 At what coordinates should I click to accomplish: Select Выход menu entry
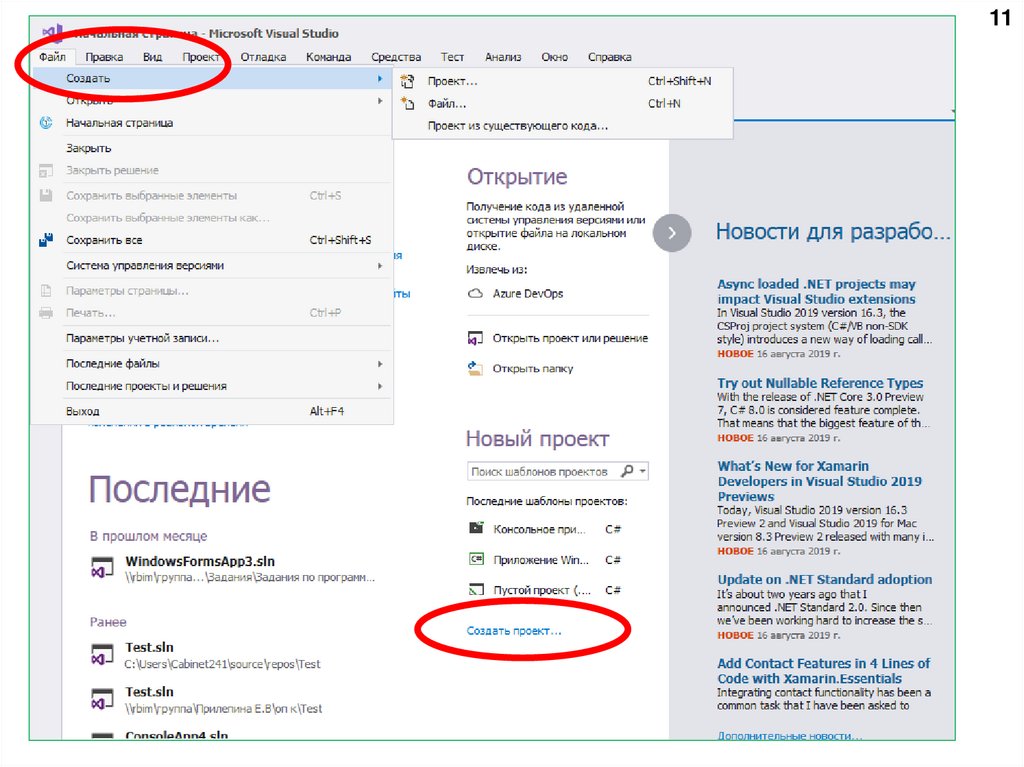tap(212, 411)
